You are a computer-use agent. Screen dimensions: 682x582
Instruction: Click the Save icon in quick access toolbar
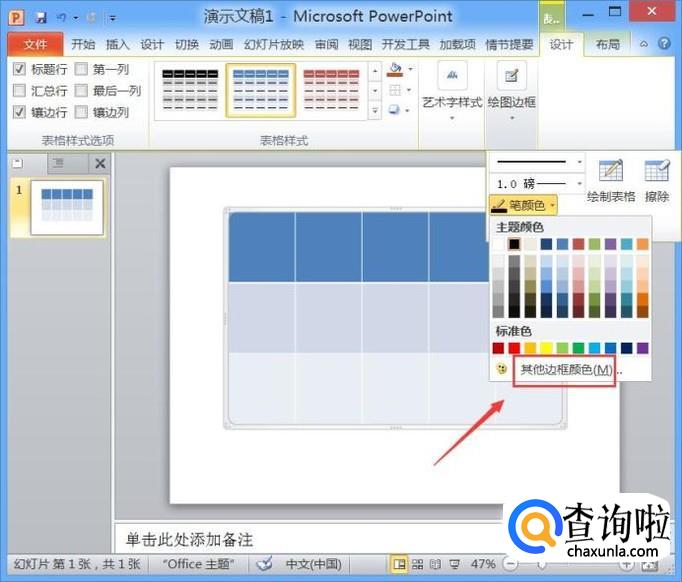point(41,17)
